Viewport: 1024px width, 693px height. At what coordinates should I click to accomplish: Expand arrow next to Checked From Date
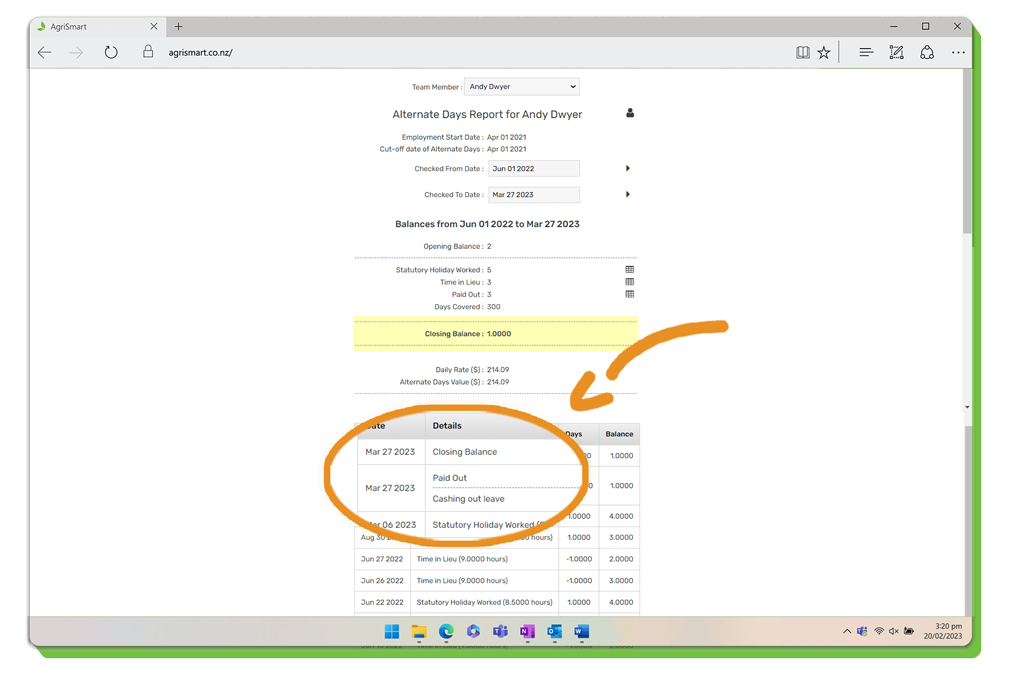tap(628, 169)
